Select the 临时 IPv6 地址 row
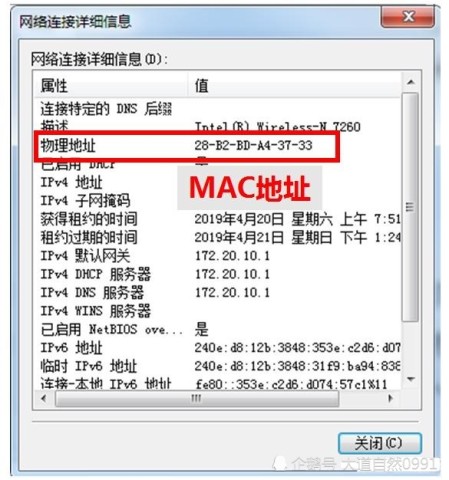Screen dimensions: 449x480 [x=218, y=366]
